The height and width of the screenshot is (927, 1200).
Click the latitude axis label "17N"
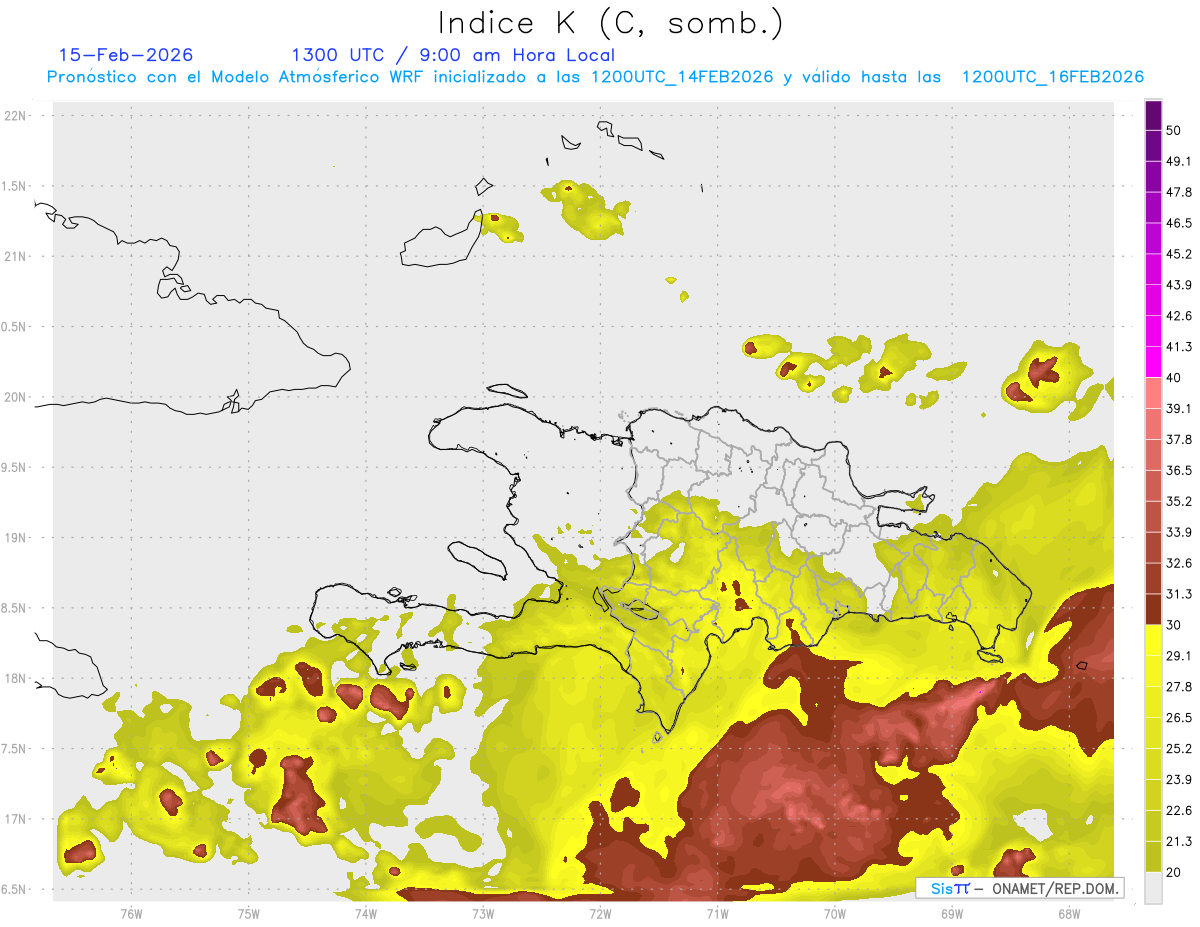click(16, 819)
